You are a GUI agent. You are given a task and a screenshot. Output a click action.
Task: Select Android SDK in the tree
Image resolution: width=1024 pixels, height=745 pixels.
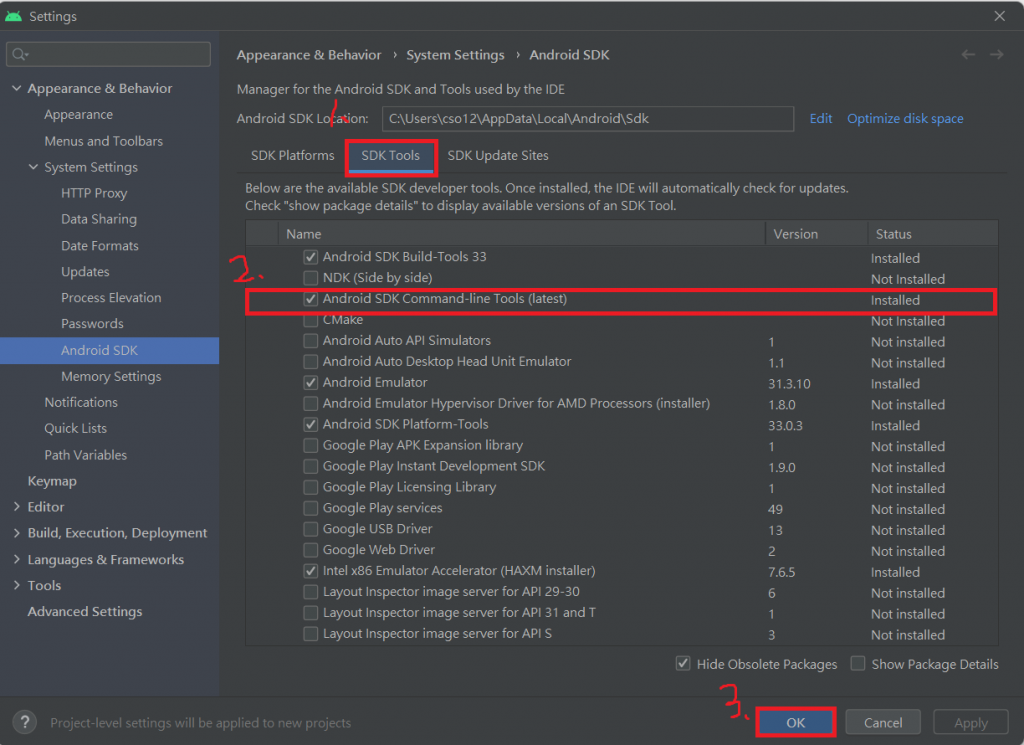[x=109, y=350]
